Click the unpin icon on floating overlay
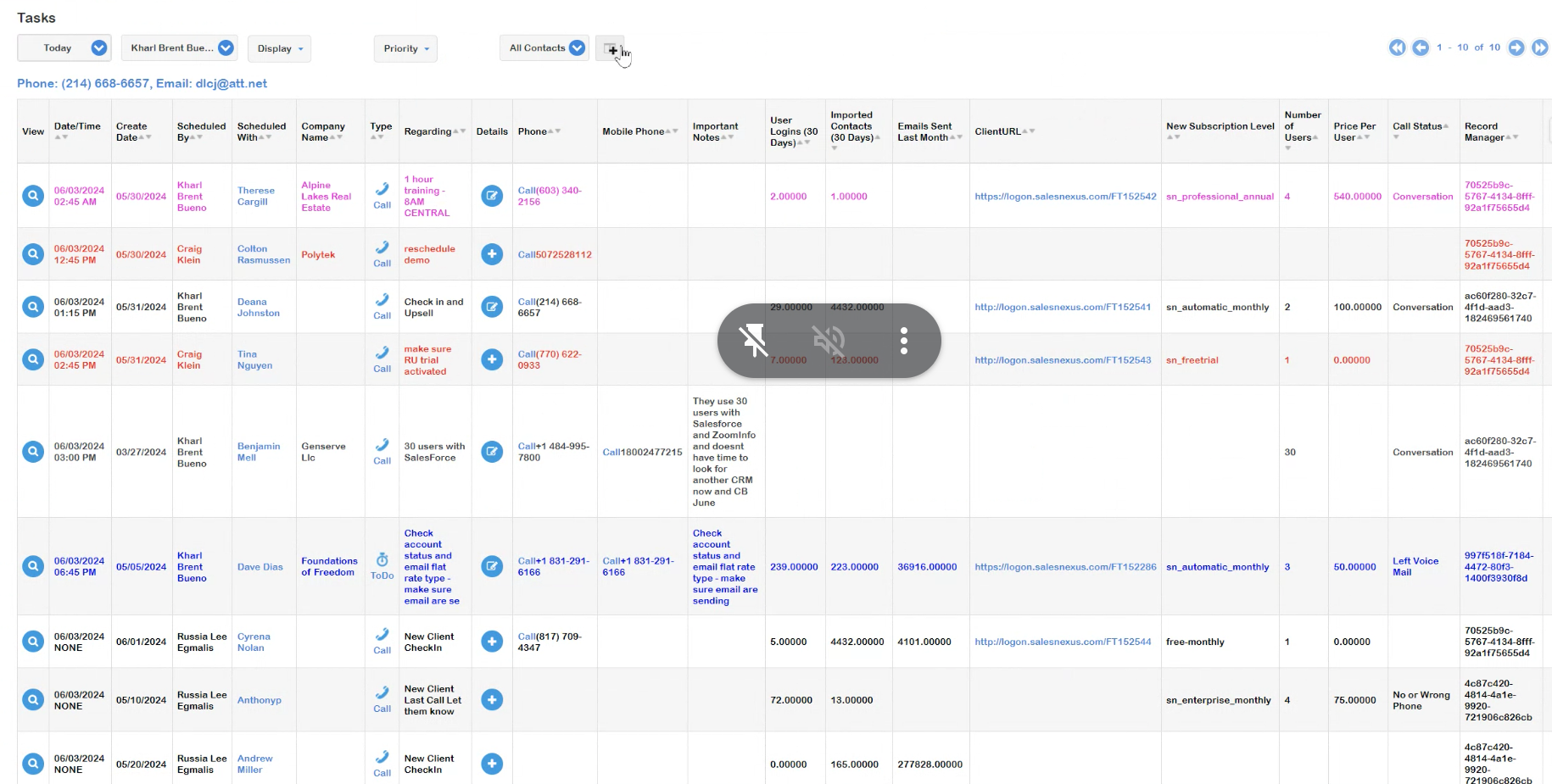This screenshot has width=1552, height=784. tap(753, 341)
